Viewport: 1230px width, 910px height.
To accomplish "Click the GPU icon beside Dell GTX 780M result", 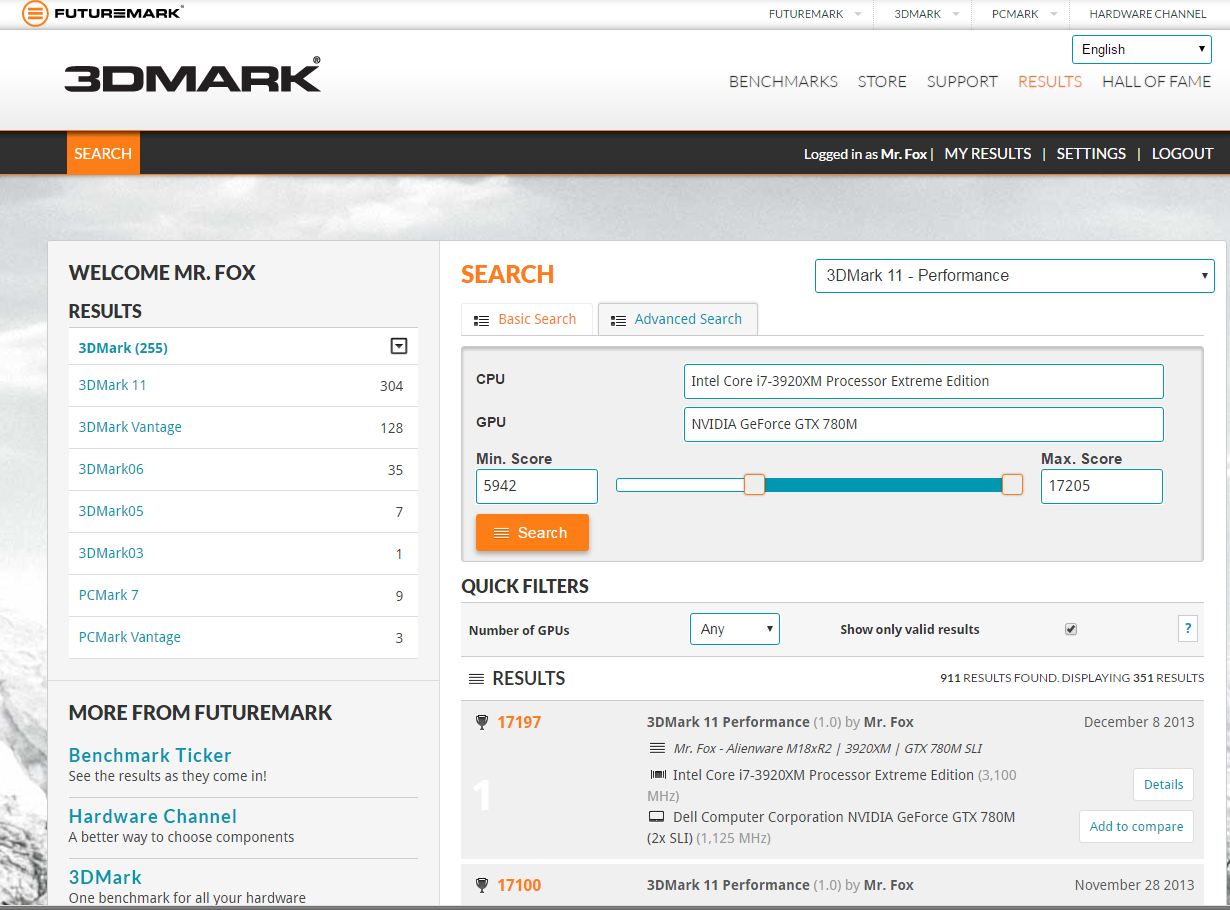I will [x=657, y=817].
